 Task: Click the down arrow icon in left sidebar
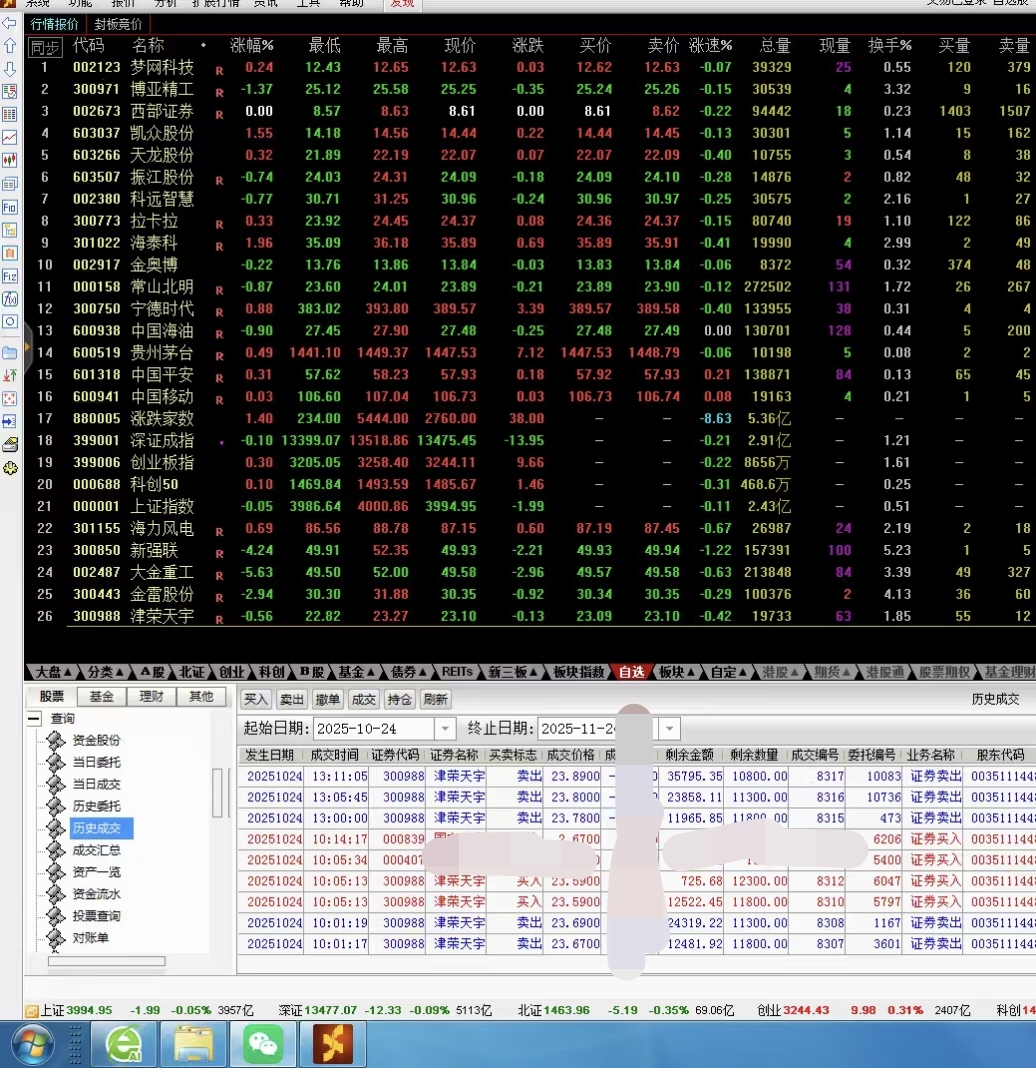pyautogui.click(x=10, y=69)
